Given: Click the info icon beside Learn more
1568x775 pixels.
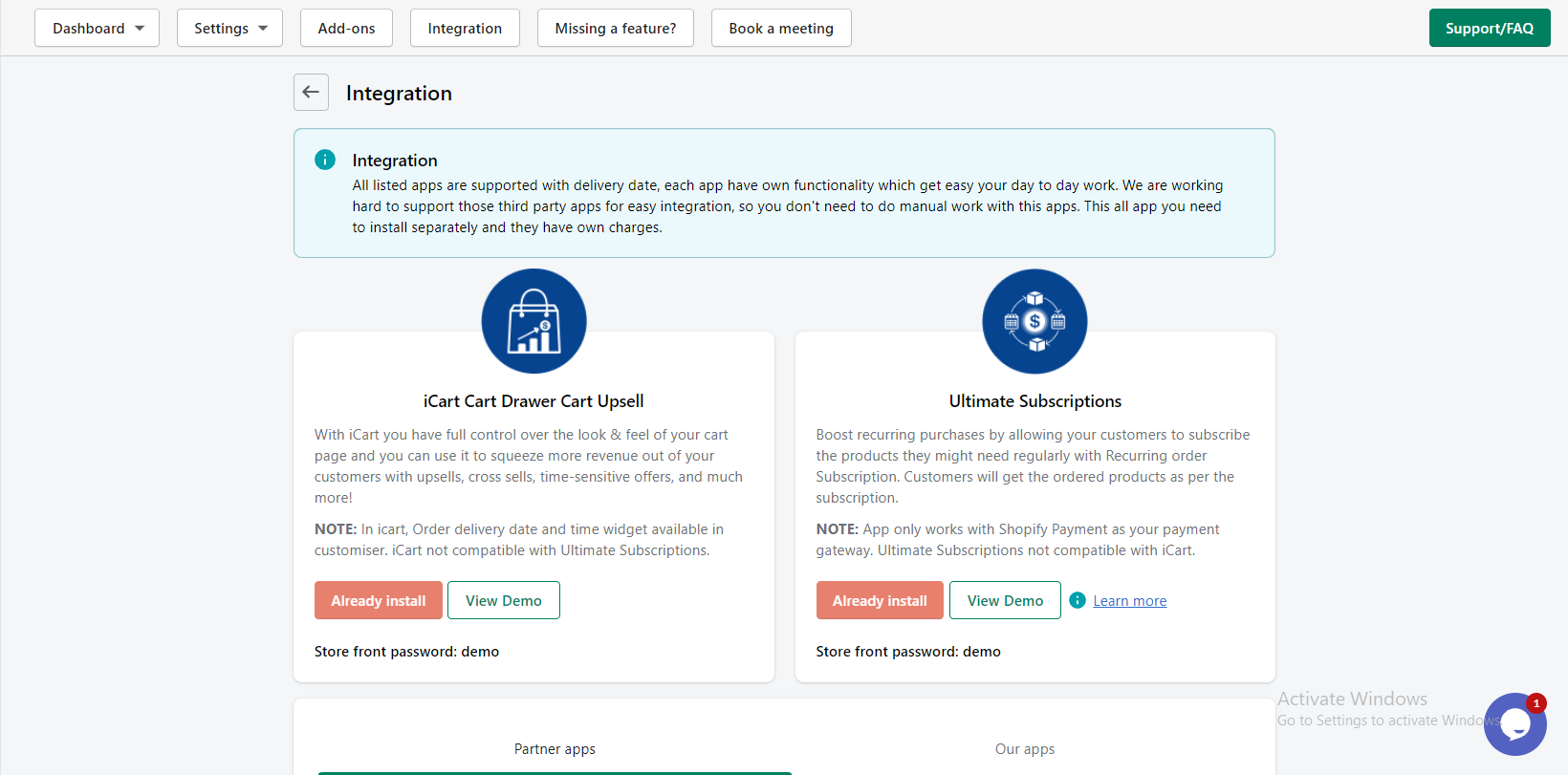Looking at the screenshot, I should [x=1078, y=600].
